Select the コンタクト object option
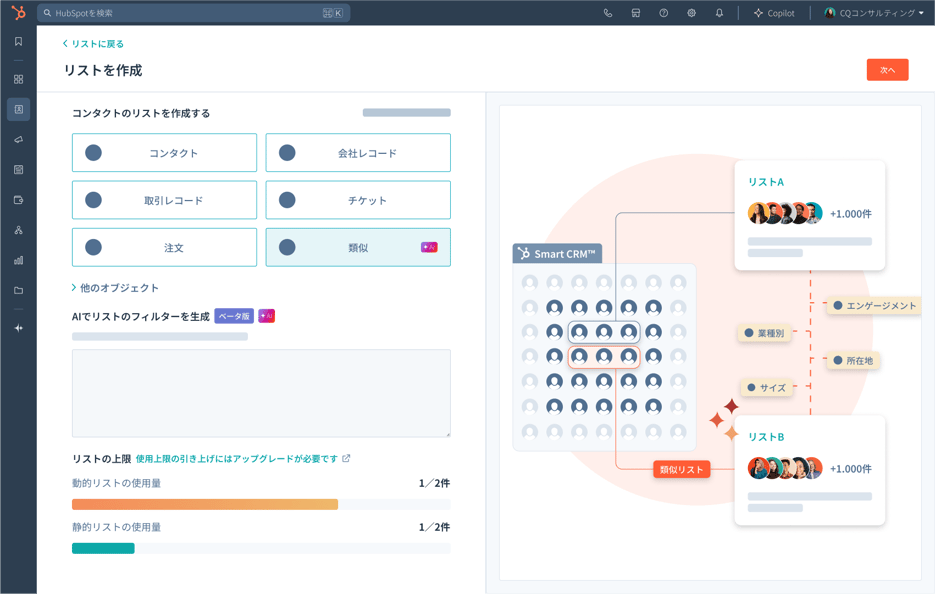The width and height of the screenshot is (935, 594). point(164,153)
